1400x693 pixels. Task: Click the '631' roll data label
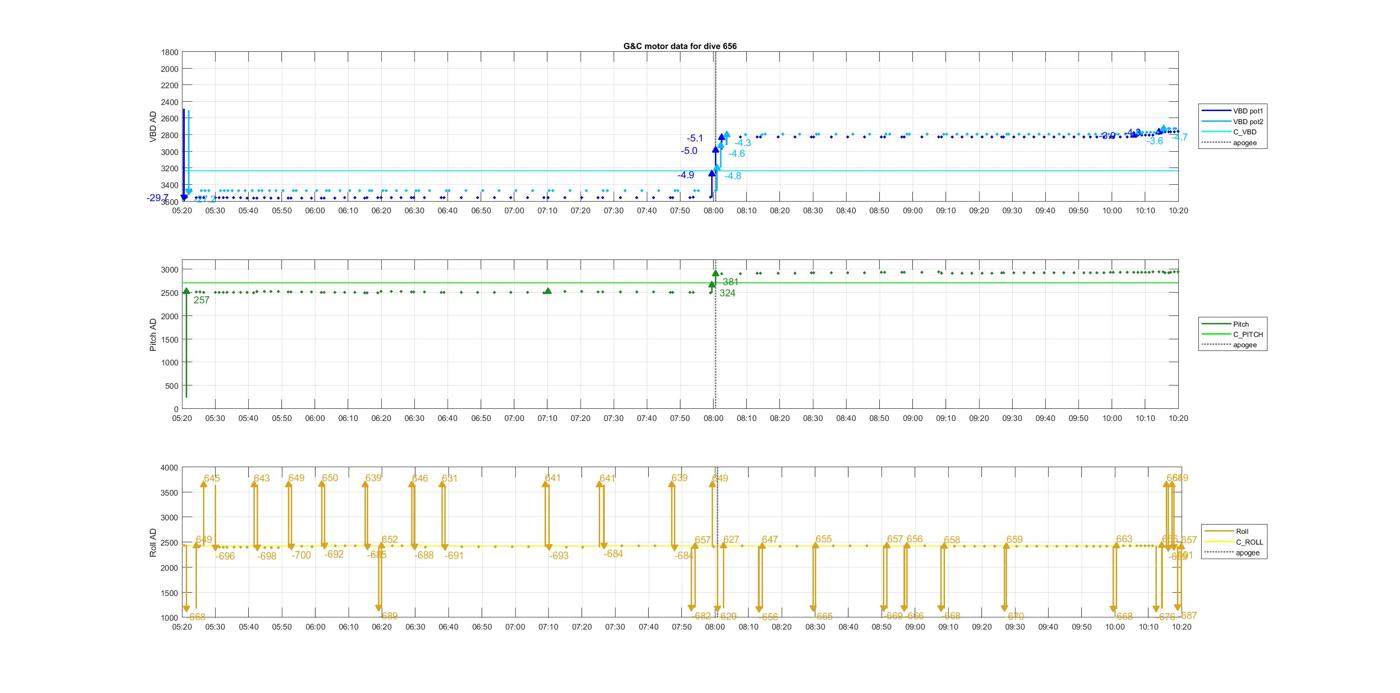[x=449, y=478]
